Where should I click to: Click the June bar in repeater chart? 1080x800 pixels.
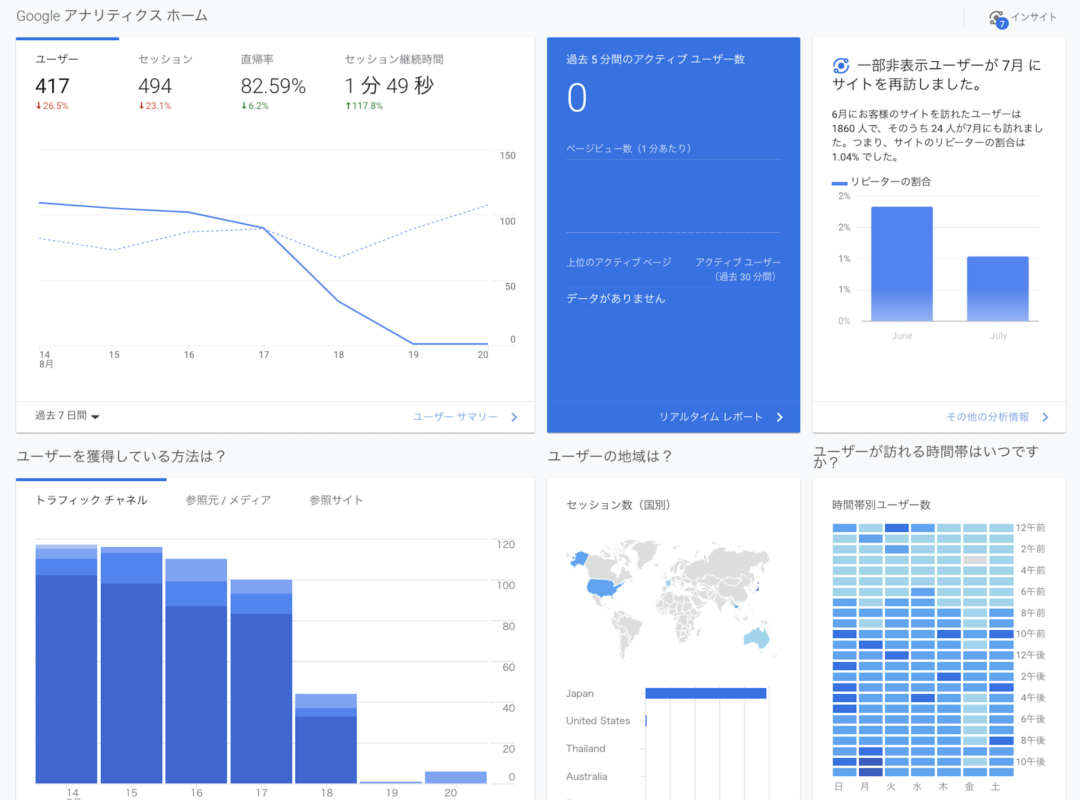(x=901, y=265)
